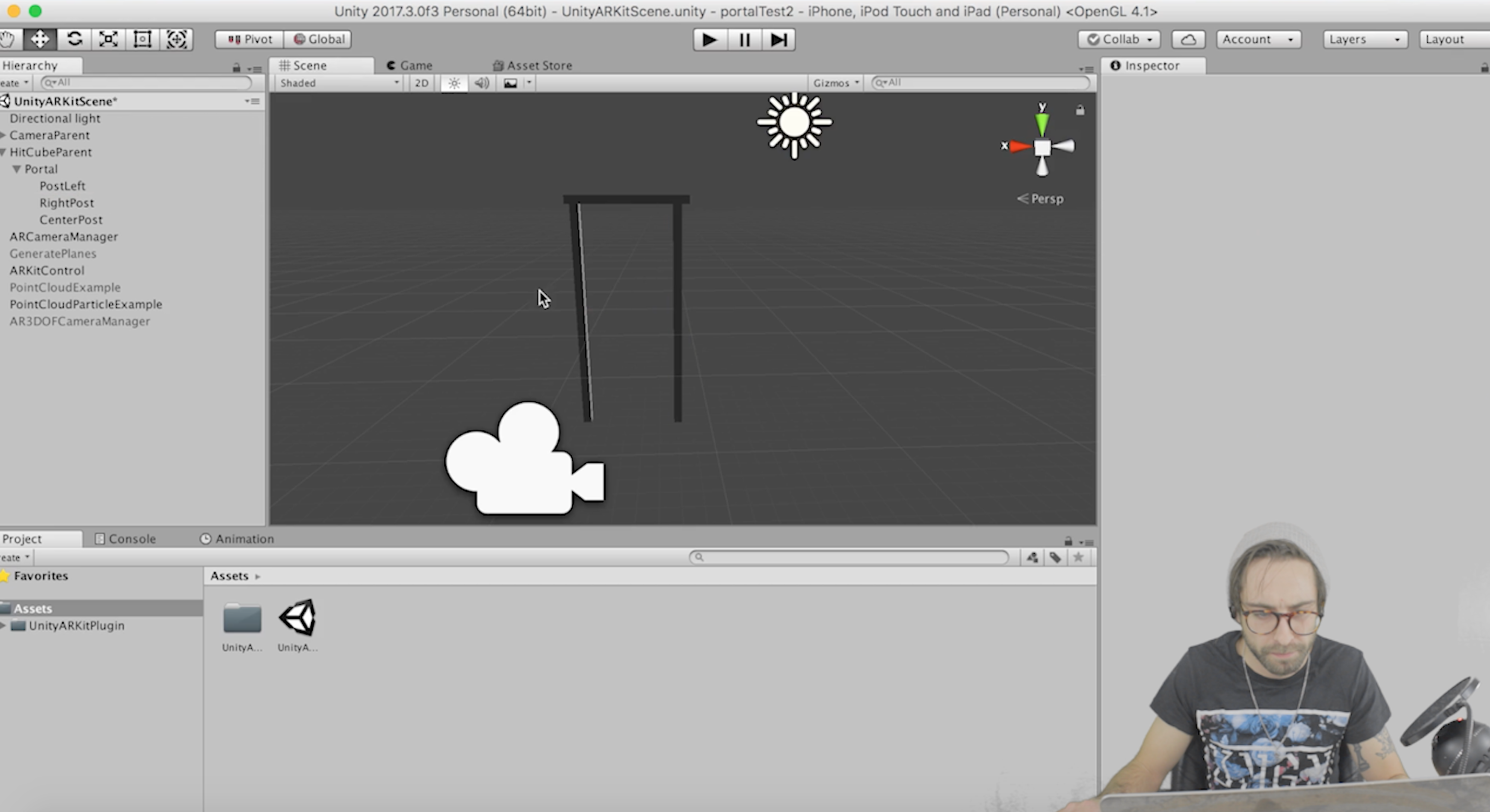Click the Play button to enter Play Mode
Screen dimensions: 1490x812
(x=708, y=39)
